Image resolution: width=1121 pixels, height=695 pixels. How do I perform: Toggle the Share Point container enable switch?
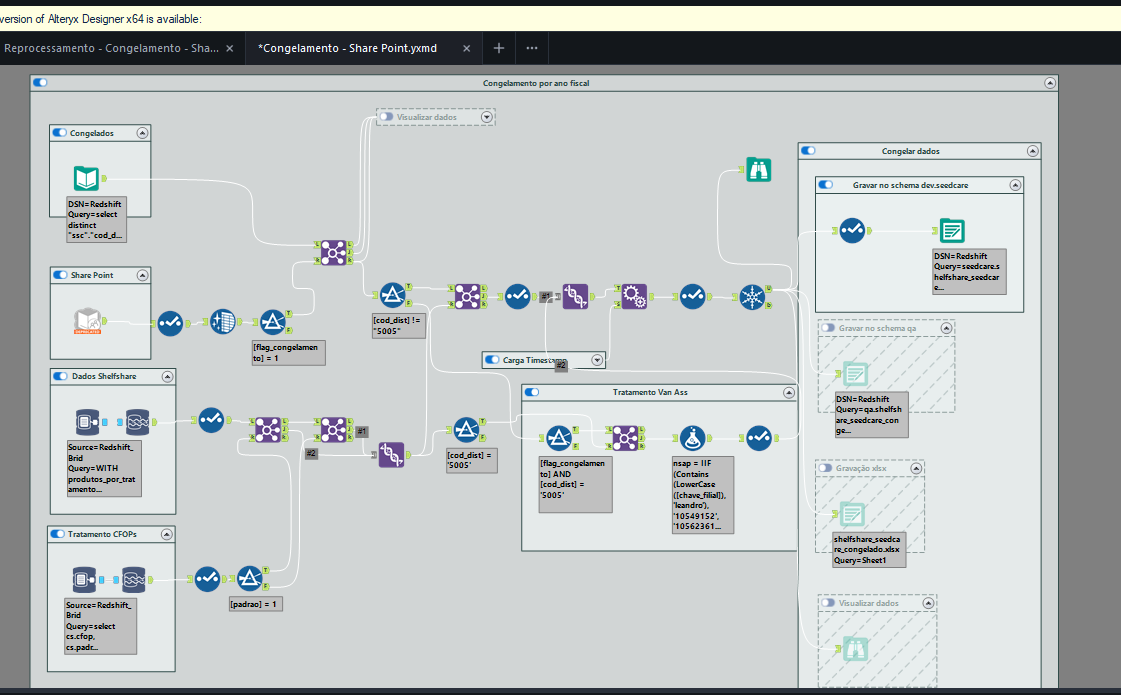tap(60, 275)
